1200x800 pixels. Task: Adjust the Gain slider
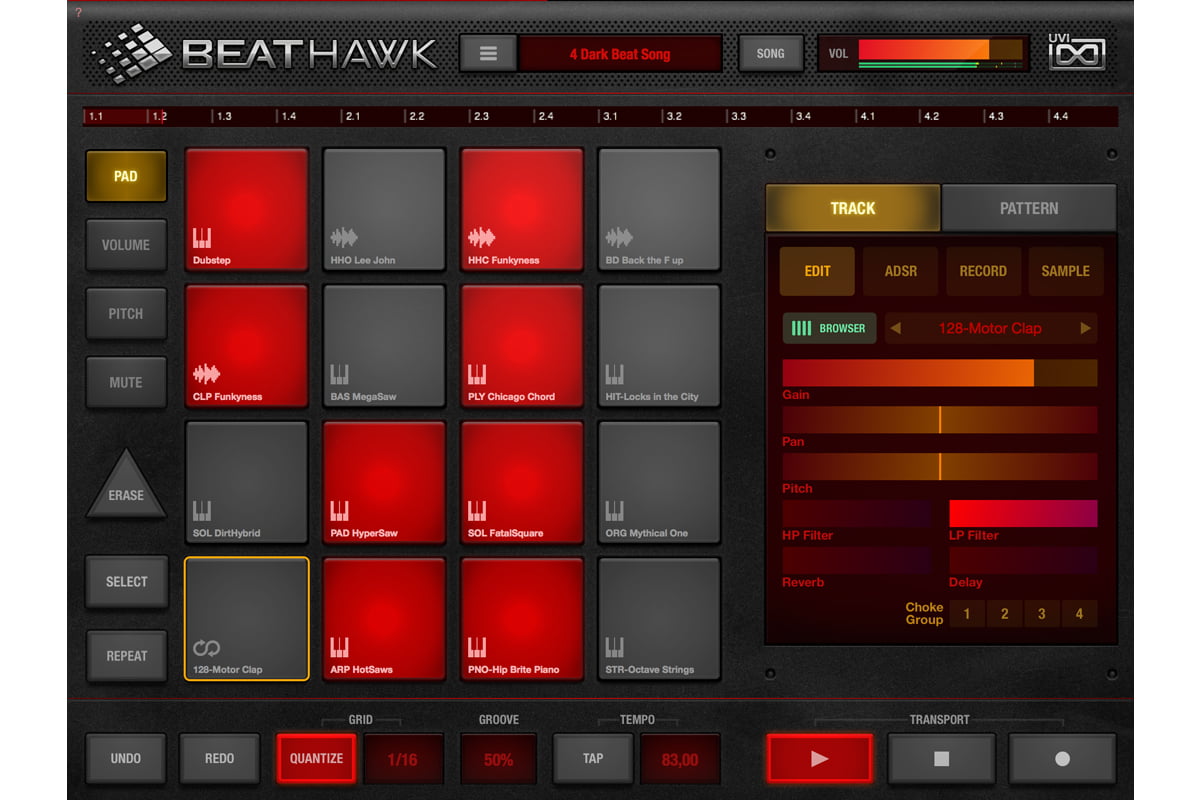(x=940, y=373)
